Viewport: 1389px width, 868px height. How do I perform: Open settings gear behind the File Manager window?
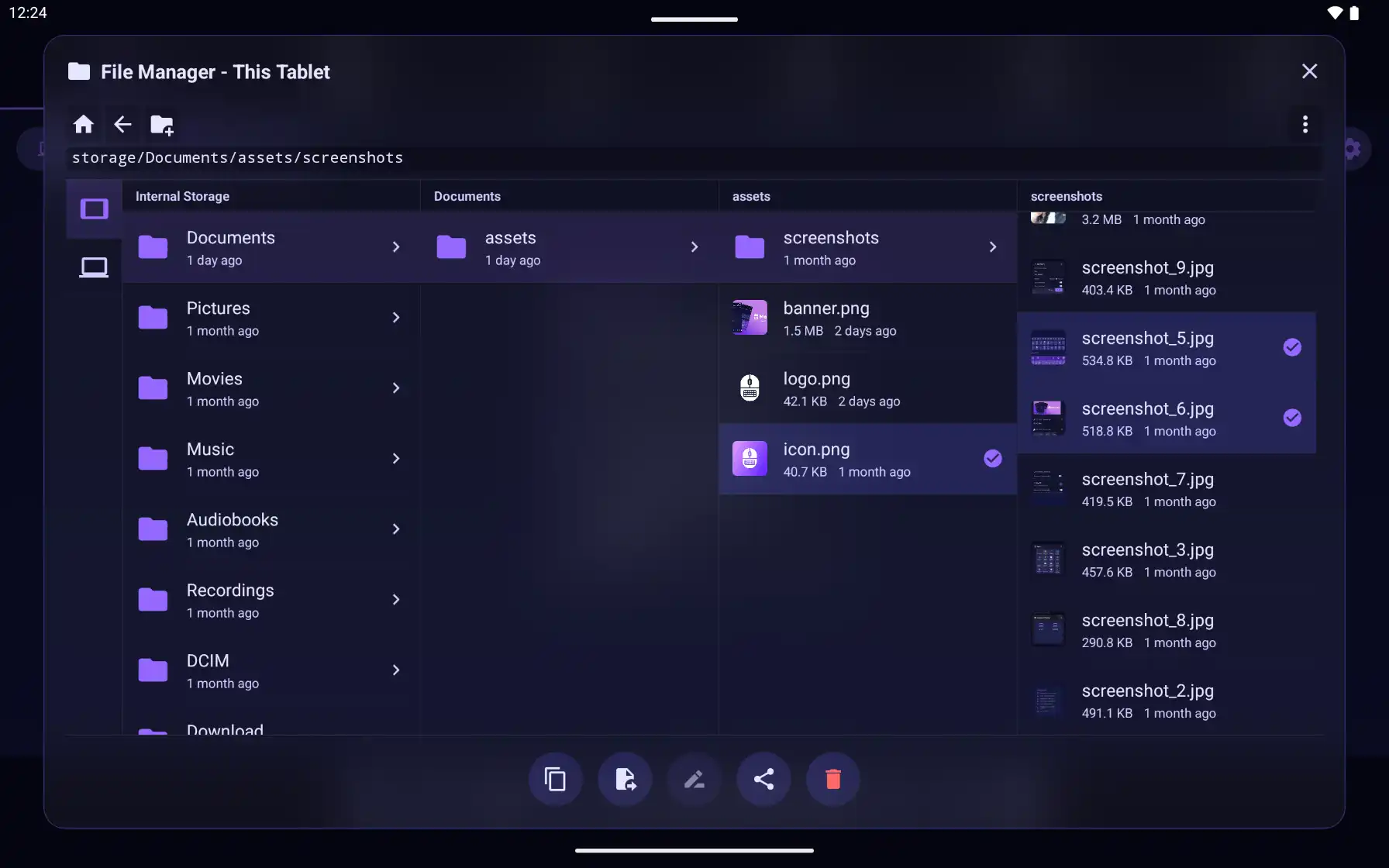point(1353,148)
